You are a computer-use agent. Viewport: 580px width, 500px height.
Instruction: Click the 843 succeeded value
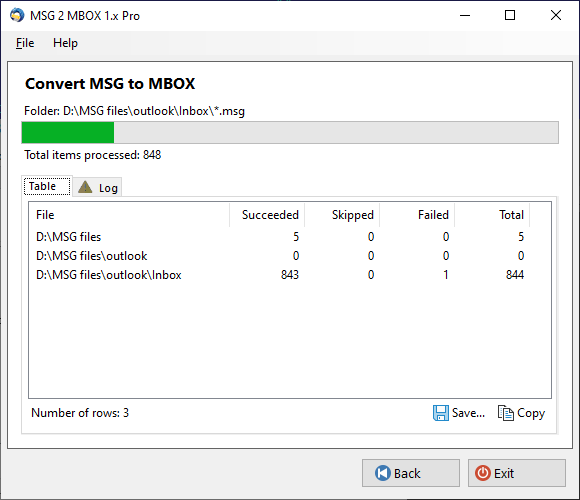click(x=290, y=275)
